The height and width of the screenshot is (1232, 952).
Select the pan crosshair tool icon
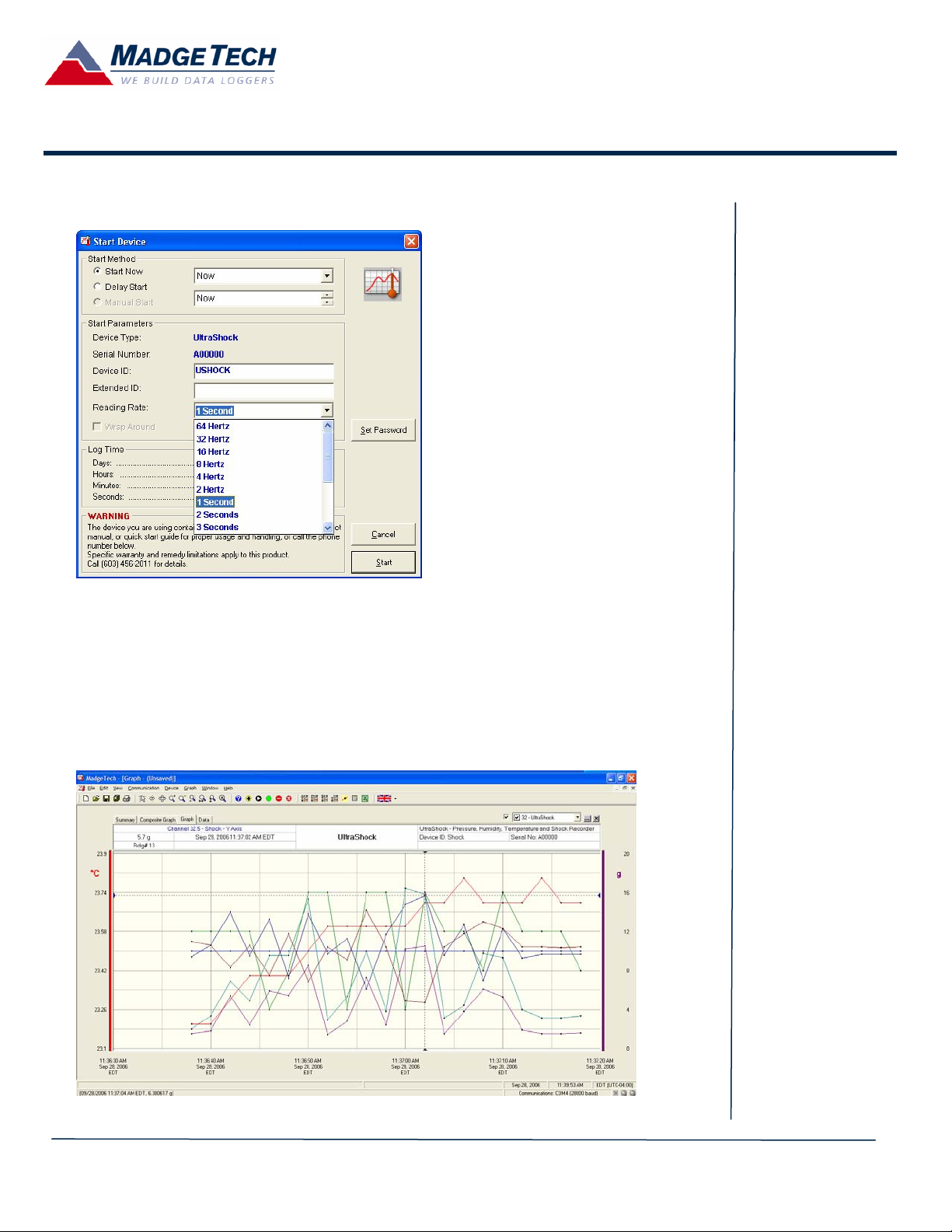tap(162, 798)
